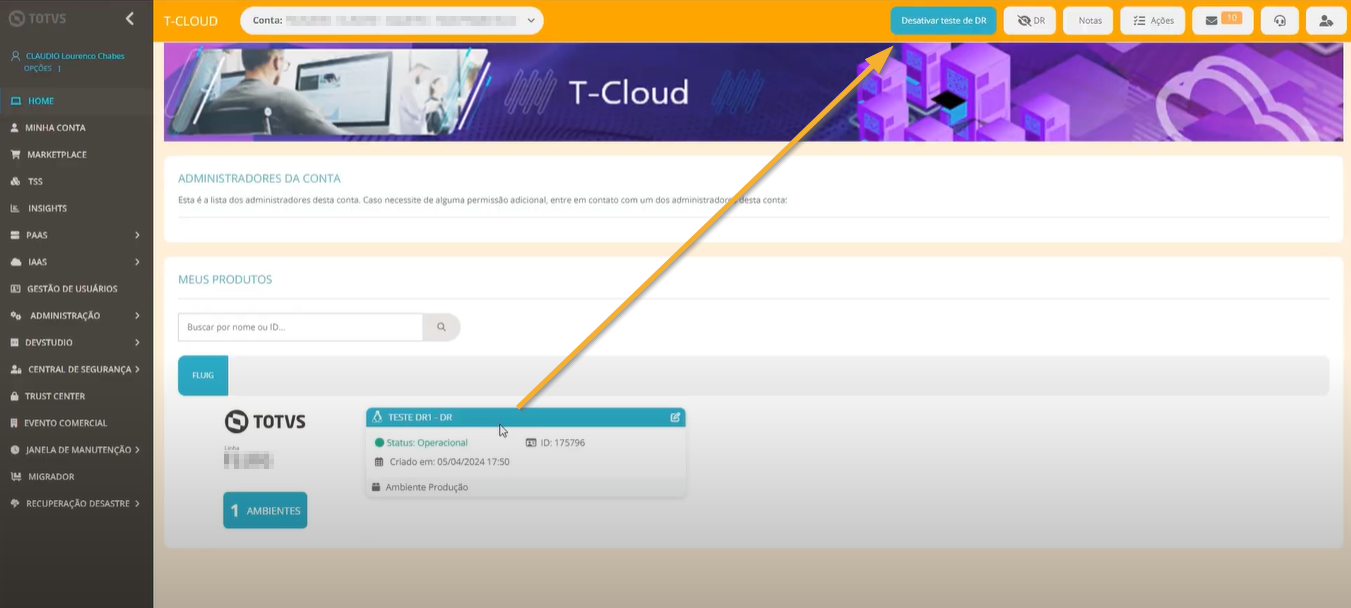Open the TESTE DR1 - DR card title
Viewport: 1351px width, 608px height.
click(x=420, y=417)
